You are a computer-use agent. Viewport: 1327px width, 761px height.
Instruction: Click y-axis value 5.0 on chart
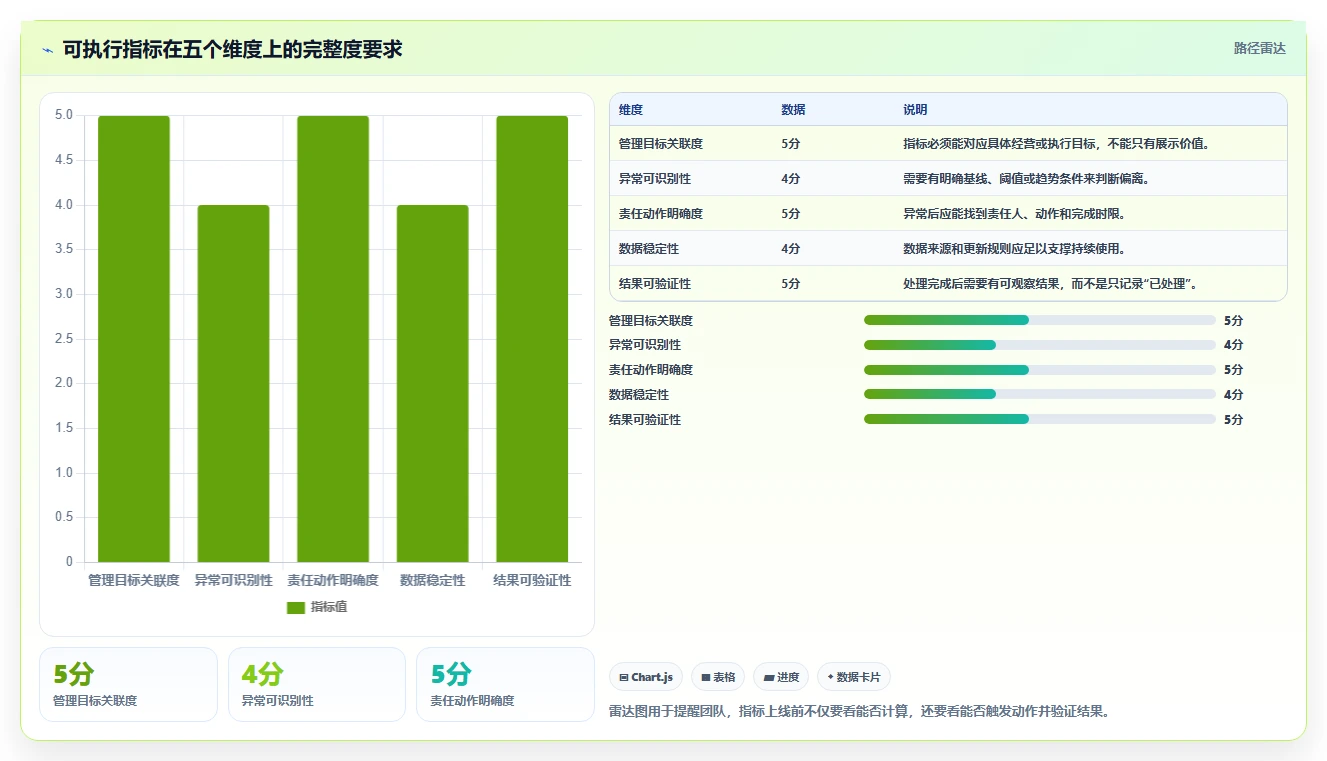(x=64, y=115)
